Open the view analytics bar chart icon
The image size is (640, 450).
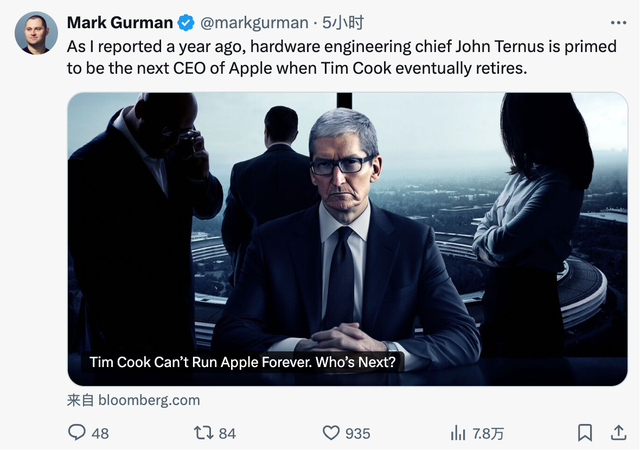coord(459,433)
